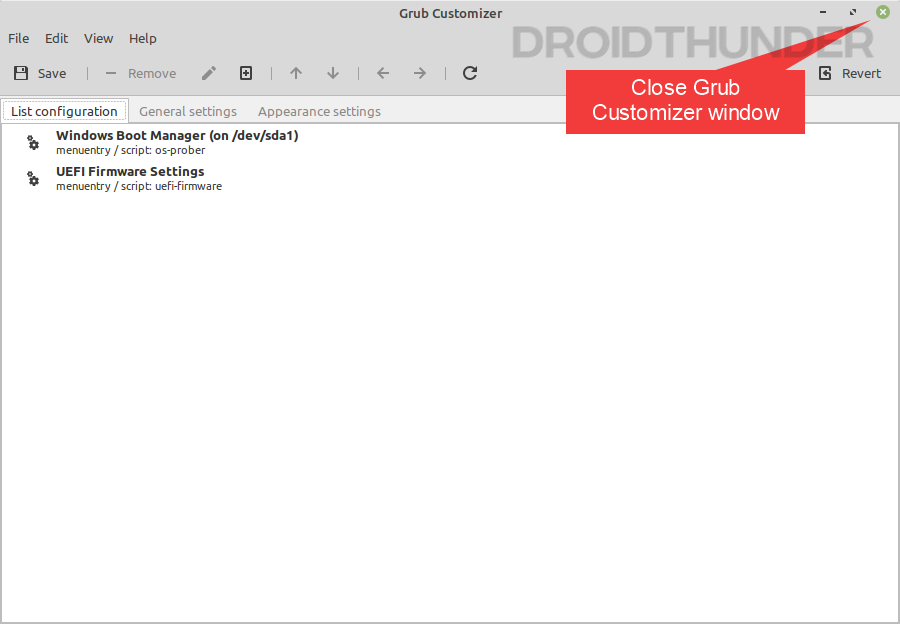Open the Appearance settings tab

point(319,111)
